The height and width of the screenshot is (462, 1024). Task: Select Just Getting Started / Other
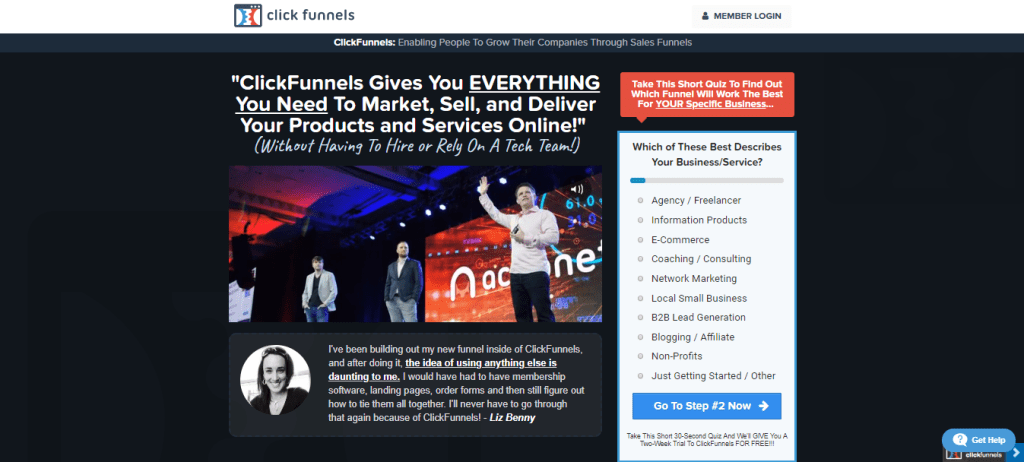click(640, 376)
